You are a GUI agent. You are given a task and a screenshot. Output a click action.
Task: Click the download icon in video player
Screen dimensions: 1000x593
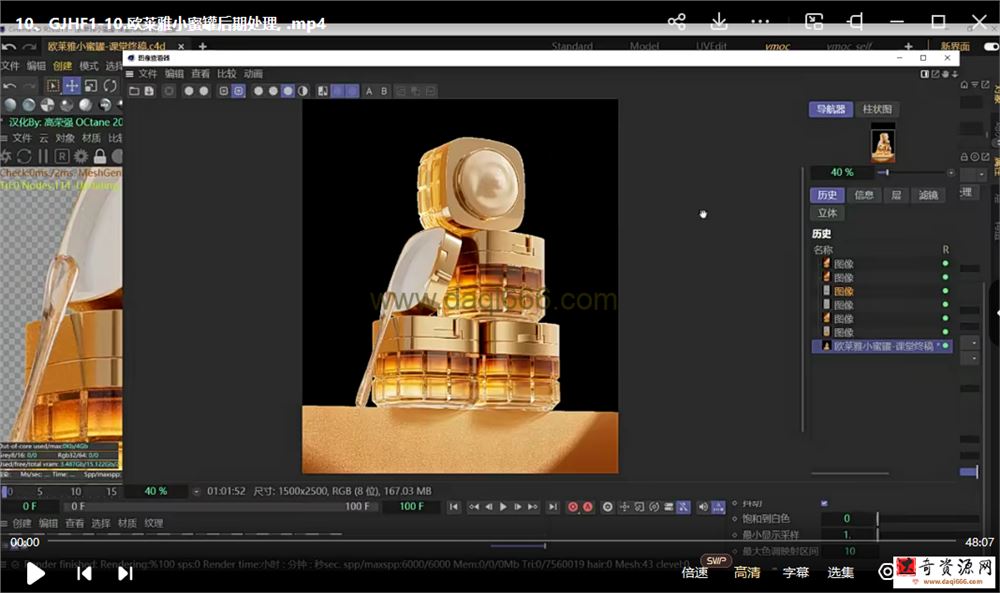point(719,22)
